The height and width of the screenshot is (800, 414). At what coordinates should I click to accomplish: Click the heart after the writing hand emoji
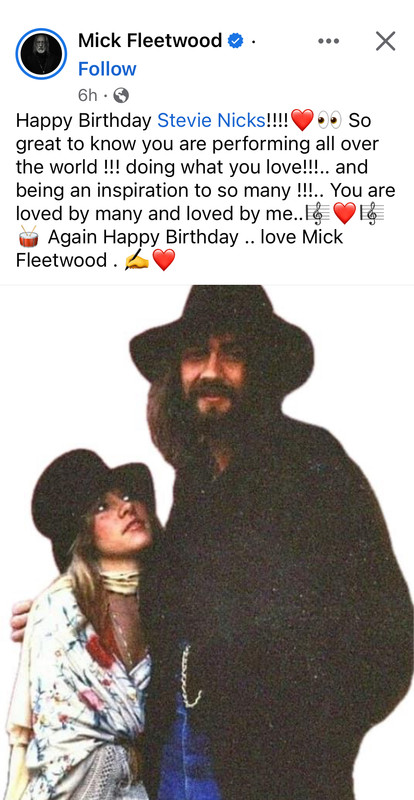point(164,260)
